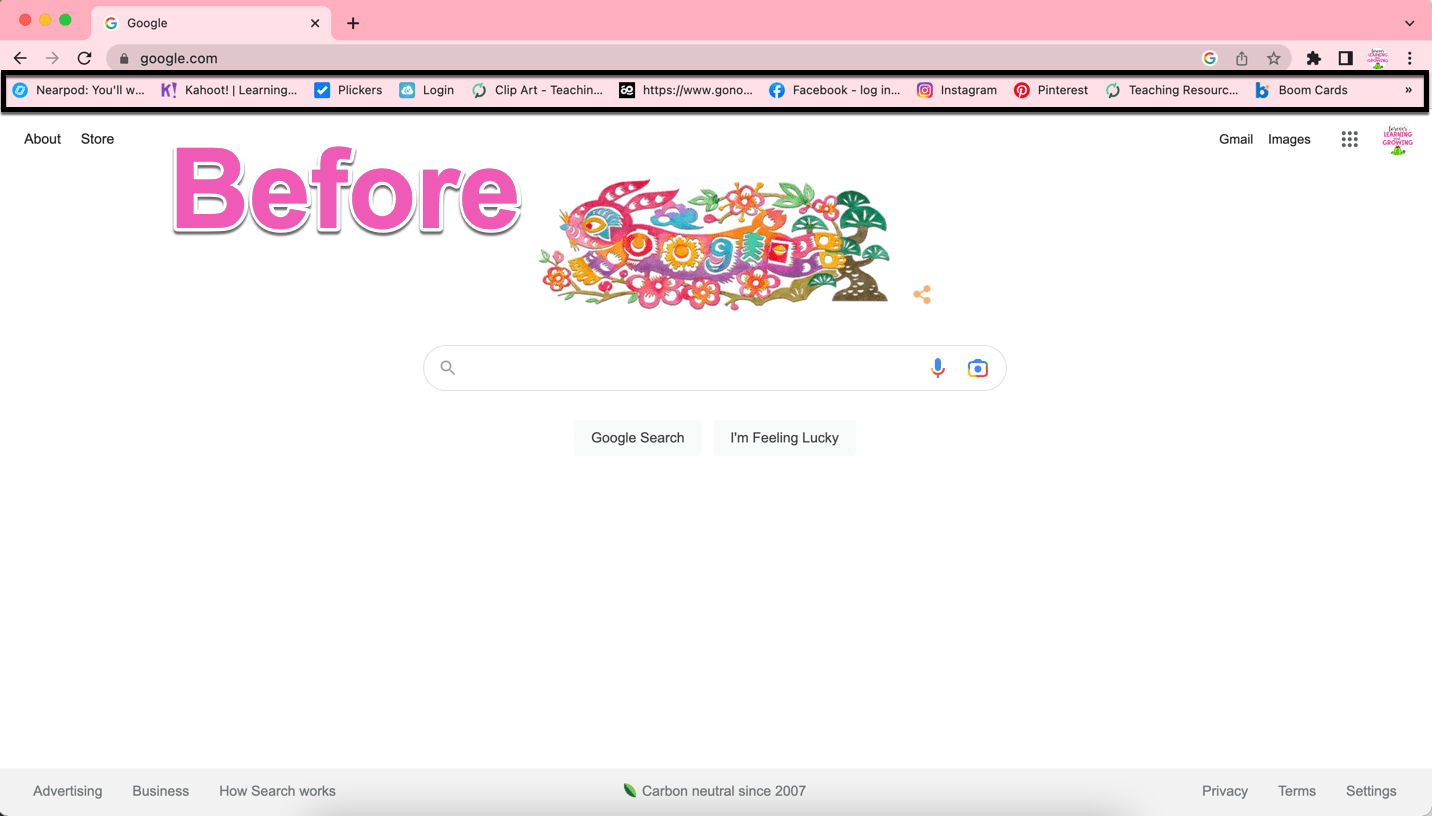Close the Google tab
The width and height of the screenshot is (1432, 816).
(x=315, y=23)
